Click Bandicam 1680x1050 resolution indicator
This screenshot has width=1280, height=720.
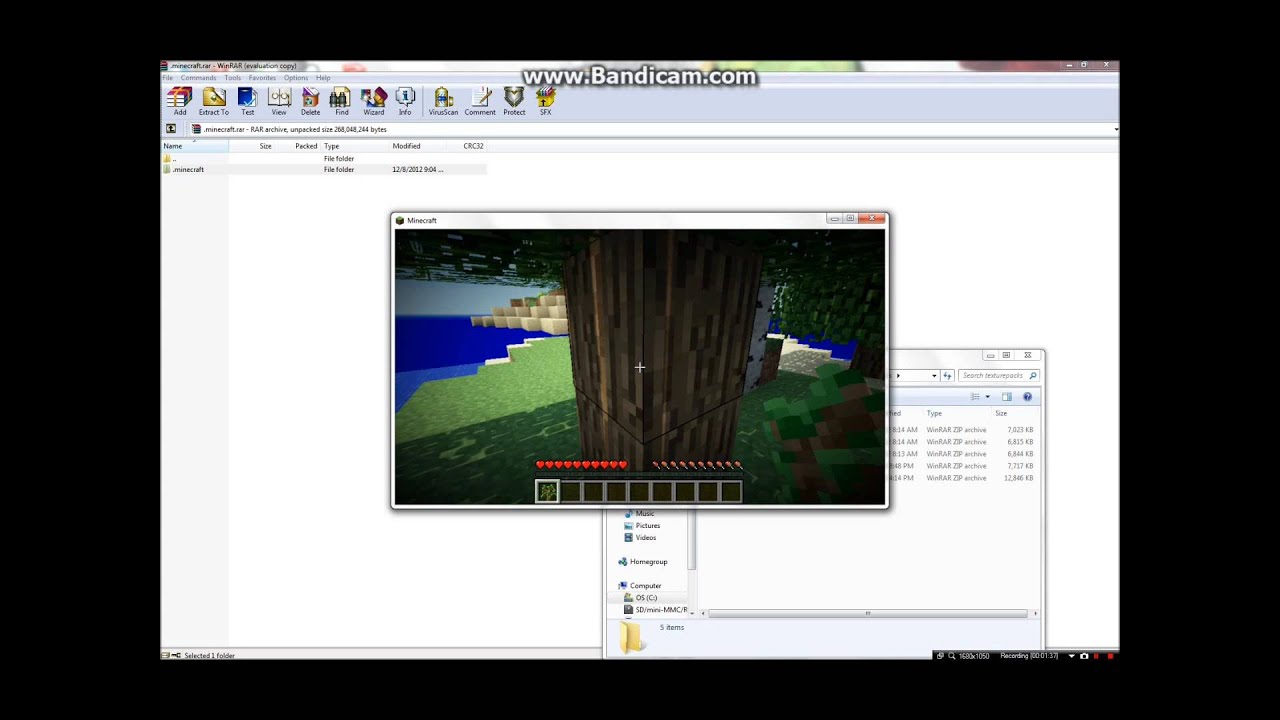pyautogui.click(x=974, y=656)
